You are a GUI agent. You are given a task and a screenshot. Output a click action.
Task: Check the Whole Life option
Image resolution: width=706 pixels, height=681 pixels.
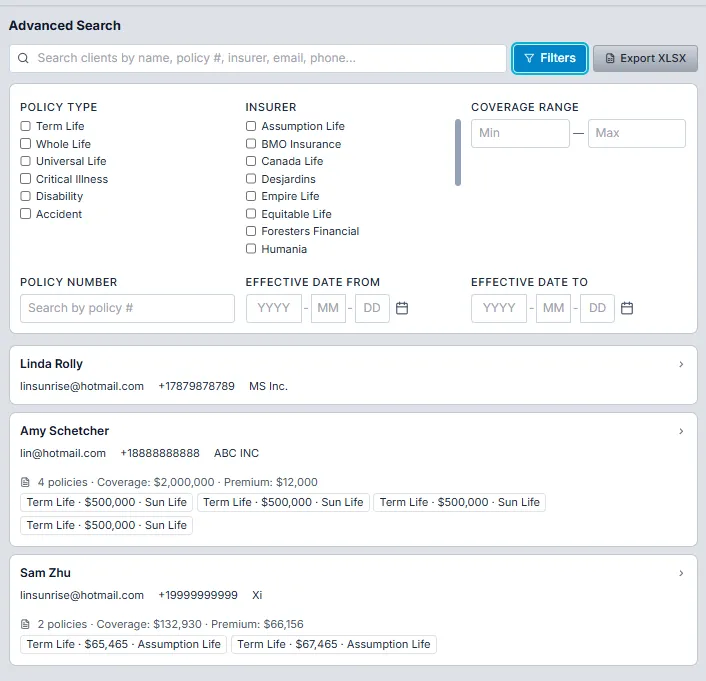click(x=26, y=144)
